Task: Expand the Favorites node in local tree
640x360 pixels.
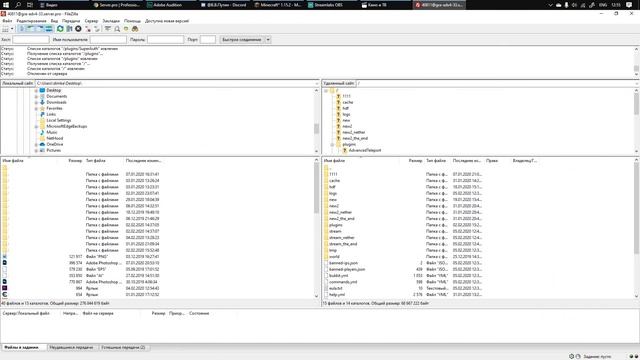Action: tap(36, 109)
